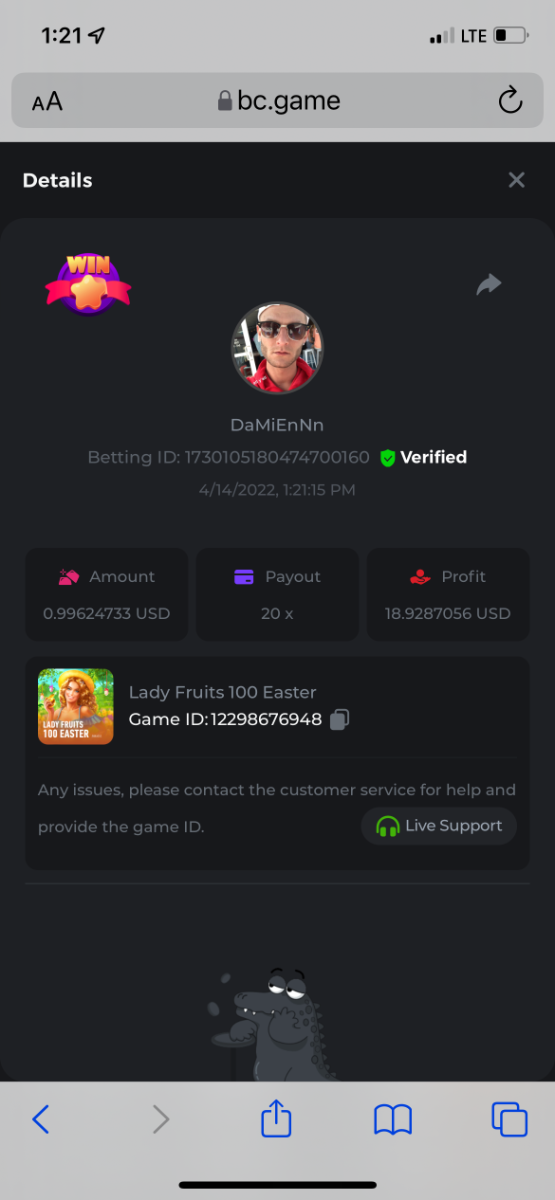The width and height of the screenshot is (555, 1200).
Task: Tap the share arrow icon
Action: pyautogui.click(x=488, y=285)
